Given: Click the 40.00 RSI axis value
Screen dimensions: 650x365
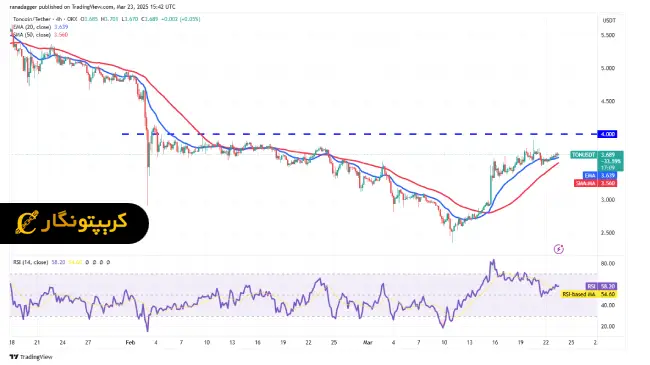Looking at the screenshot, I should pyautogui.click(x=608, y=305).
